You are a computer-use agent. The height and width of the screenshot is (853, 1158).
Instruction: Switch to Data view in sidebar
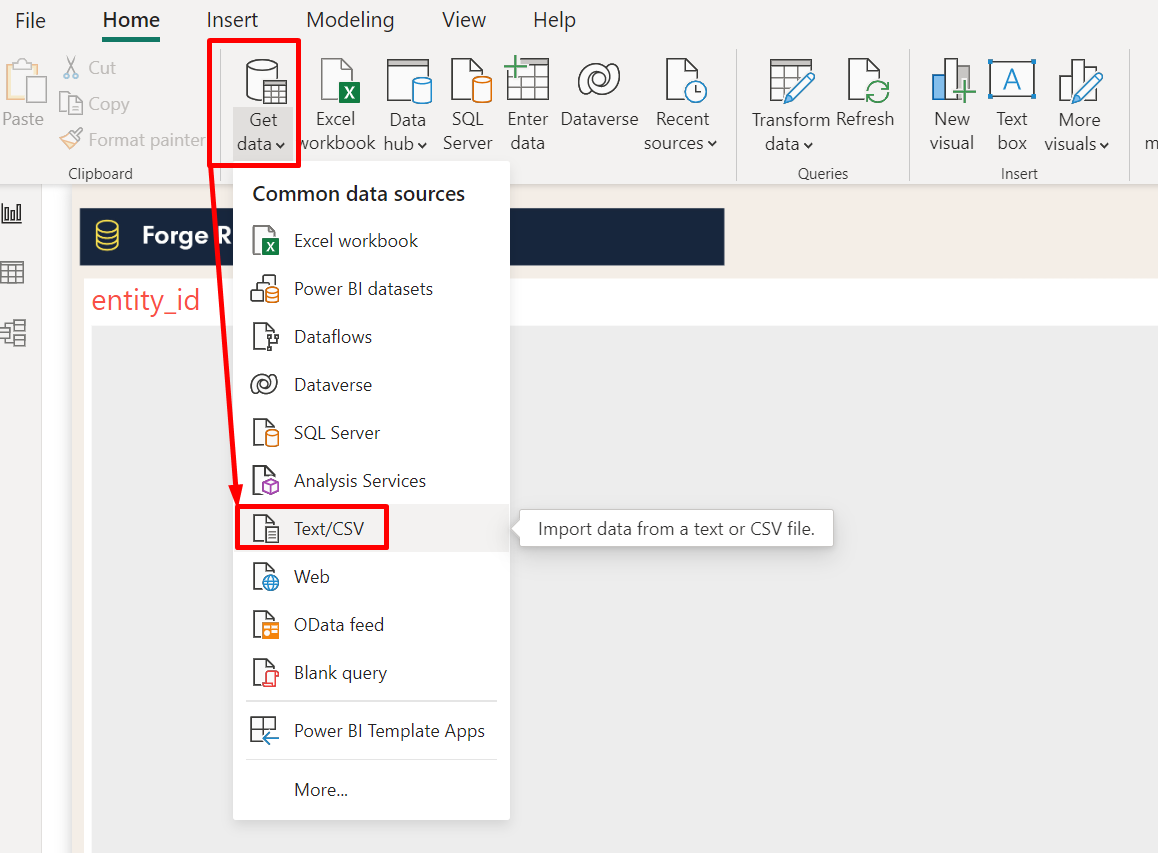pos(14,272)
